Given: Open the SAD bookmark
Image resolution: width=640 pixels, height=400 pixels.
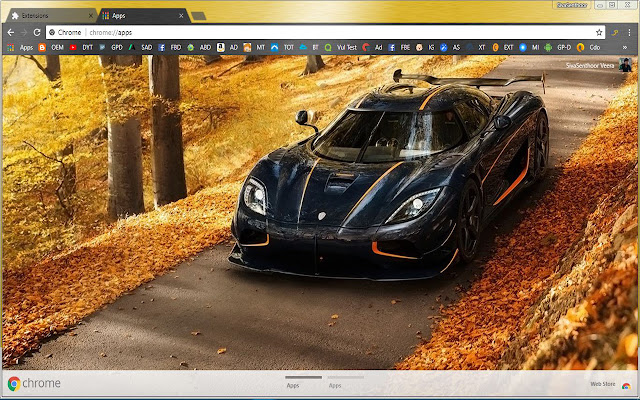Looking at the screenshot, I should pyautogui.click(x=140, y=47).
